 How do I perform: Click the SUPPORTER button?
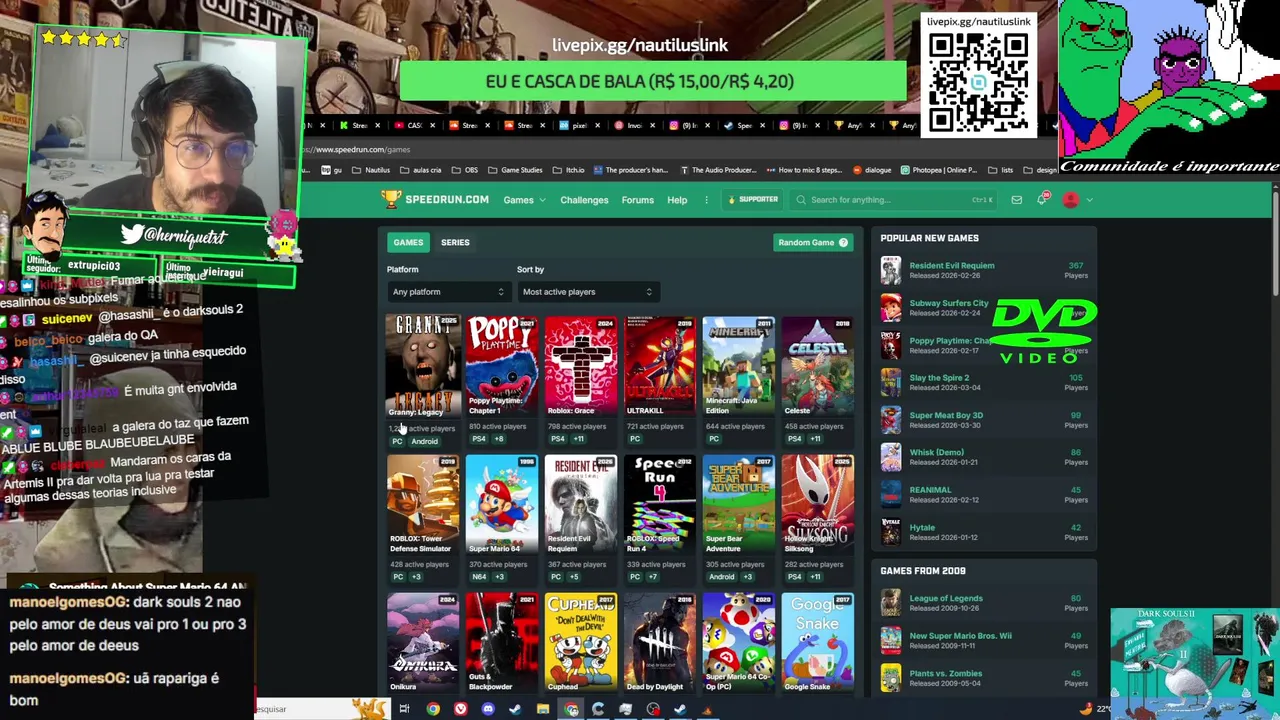(x=753, y=200)
